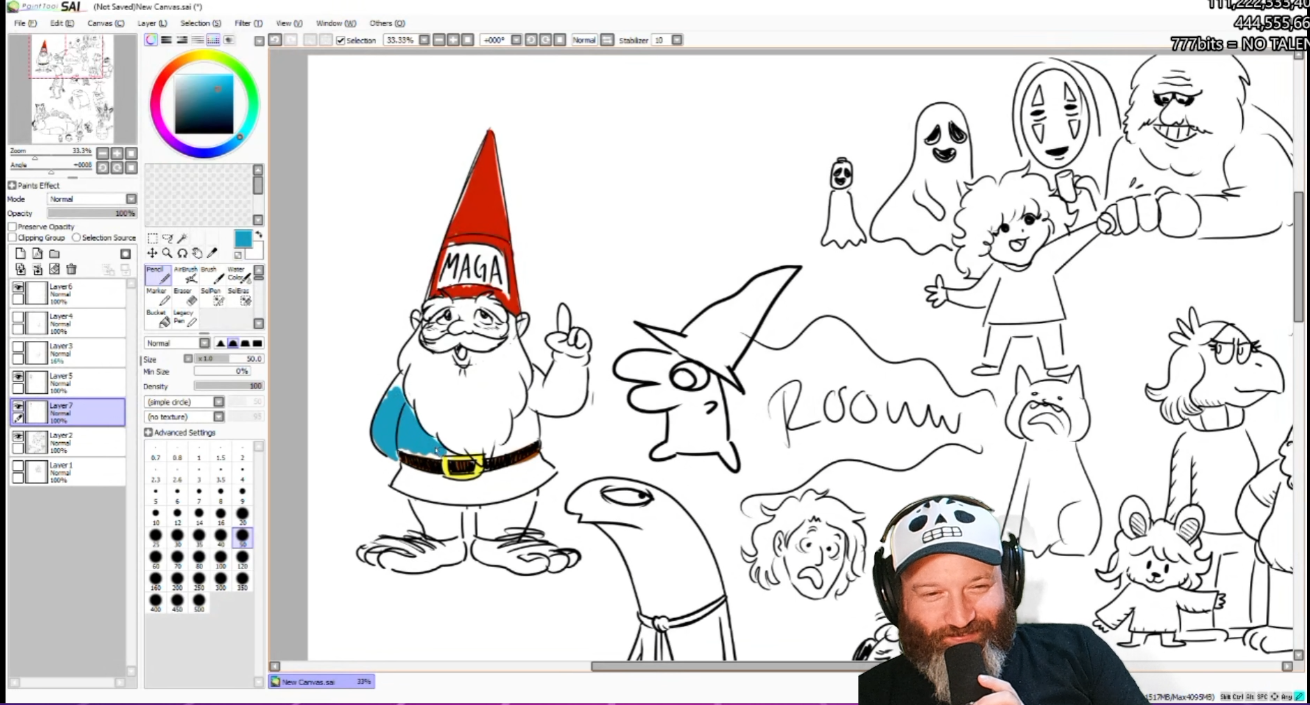Show hidden Layer4 with its eye box
The width and height of the screenshot is (1310, 705).
18,317
